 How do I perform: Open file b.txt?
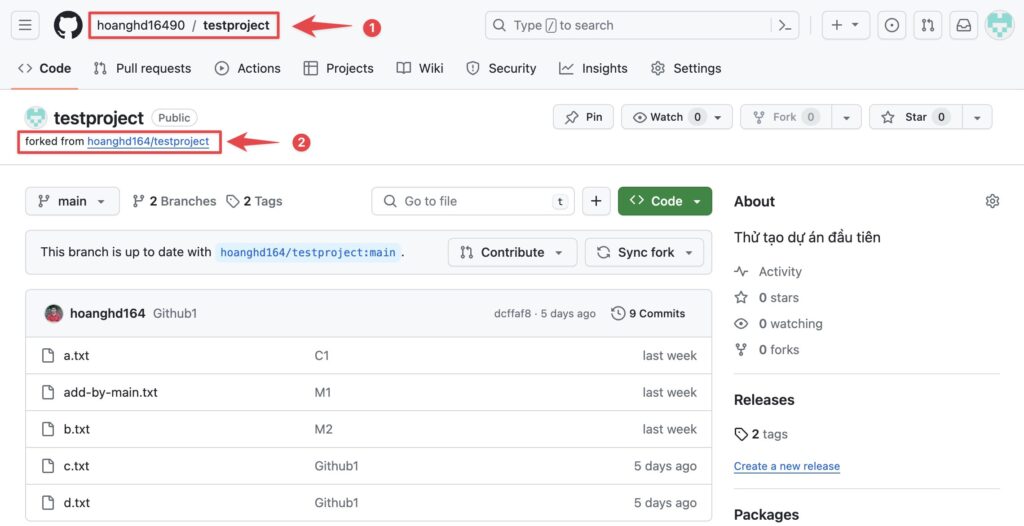[76, 429]
